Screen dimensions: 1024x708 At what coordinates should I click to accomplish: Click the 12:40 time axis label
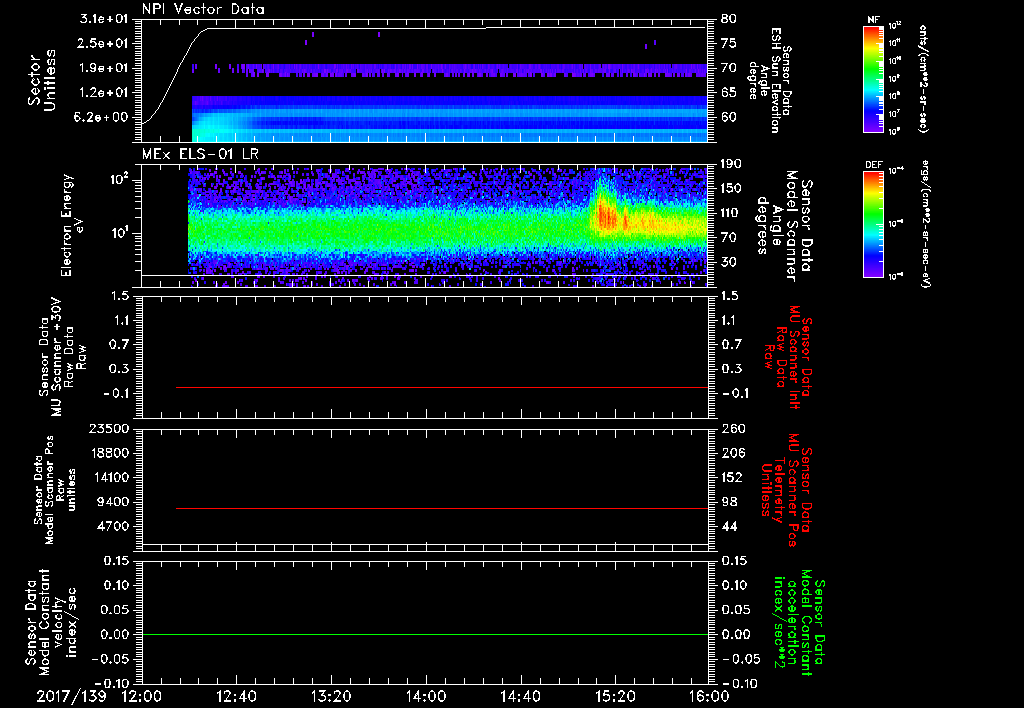click(236, 696)
